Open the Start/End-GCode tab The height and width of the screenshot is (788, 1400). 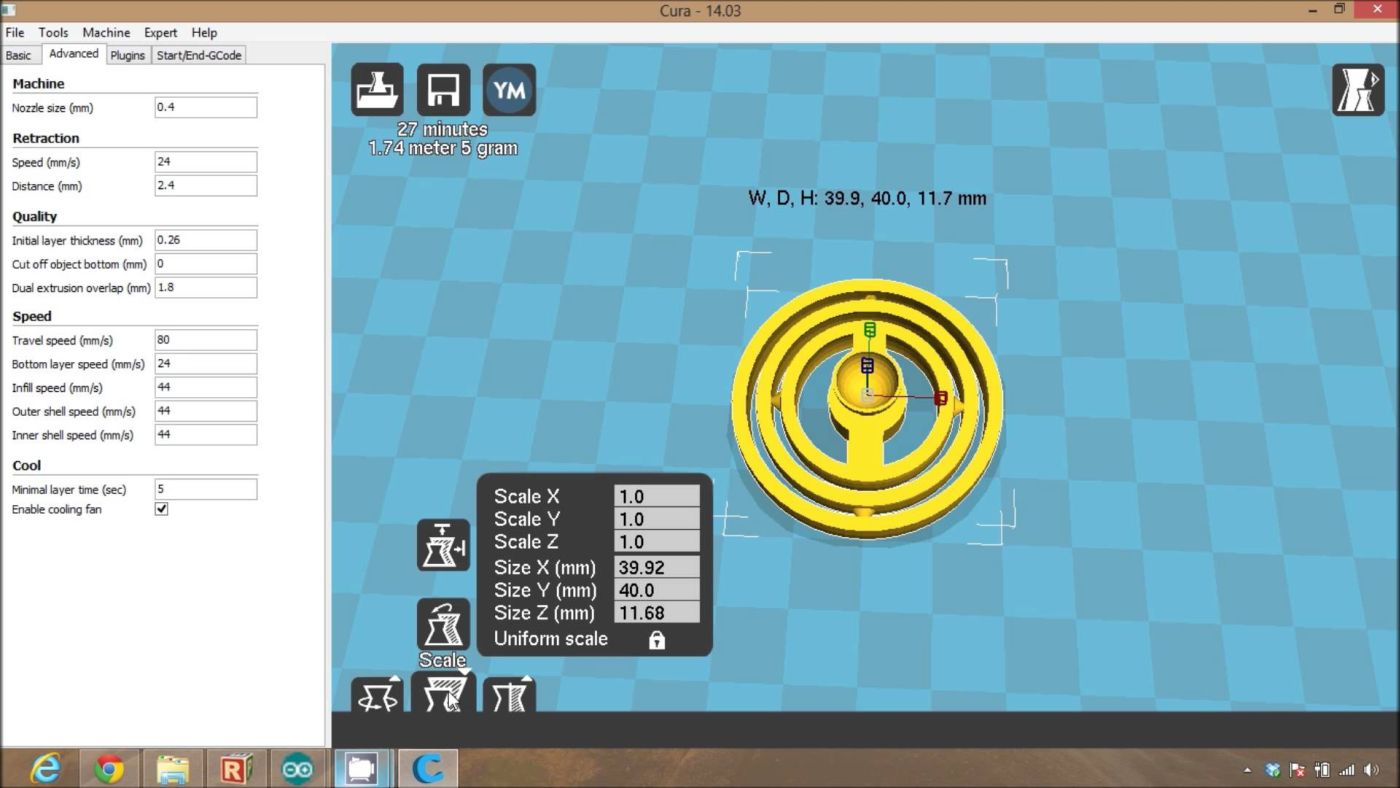coord(199,55)
